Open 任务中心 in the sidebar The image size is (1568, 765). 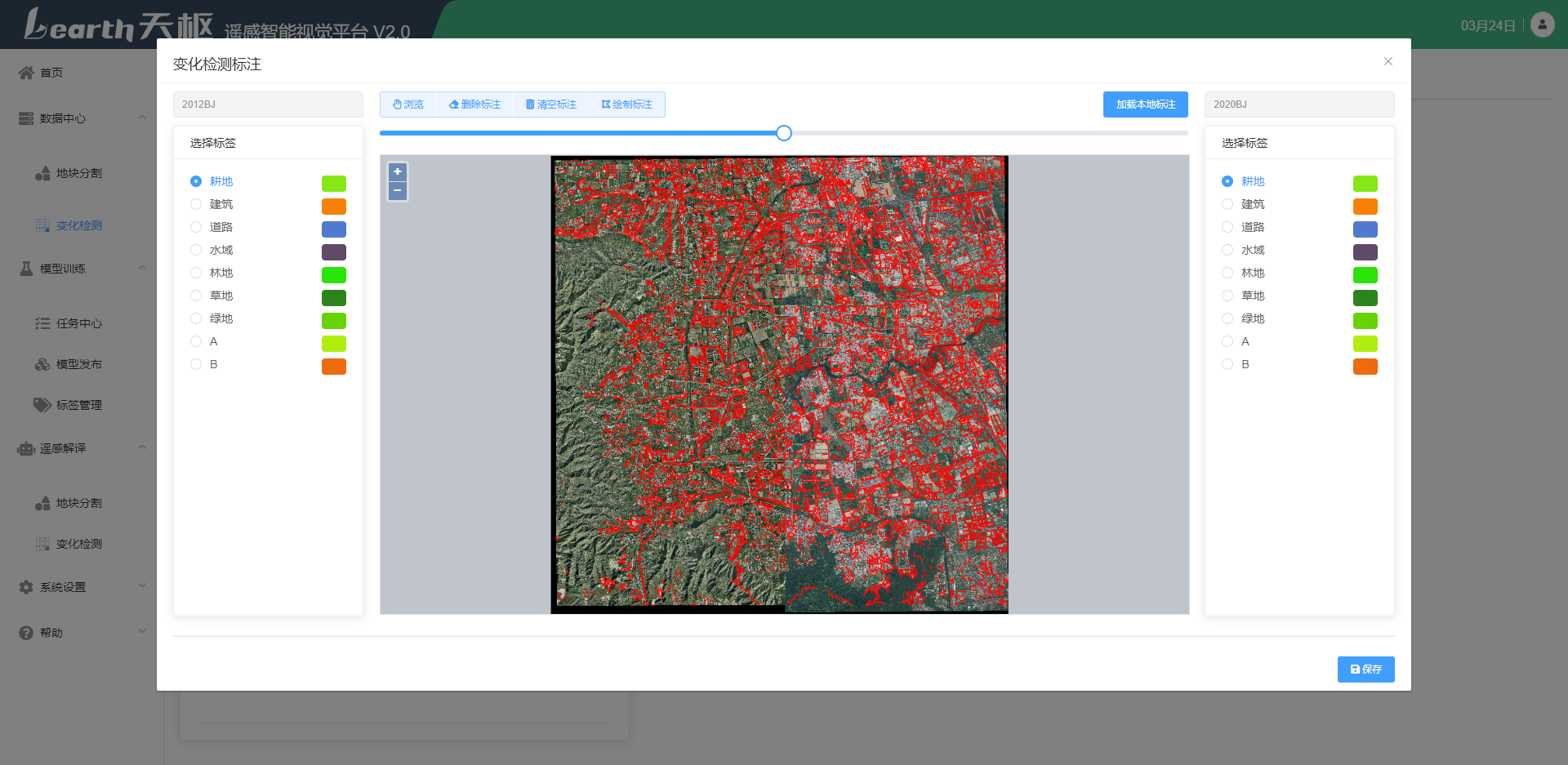pyautogui.click(x=78, y=323)
